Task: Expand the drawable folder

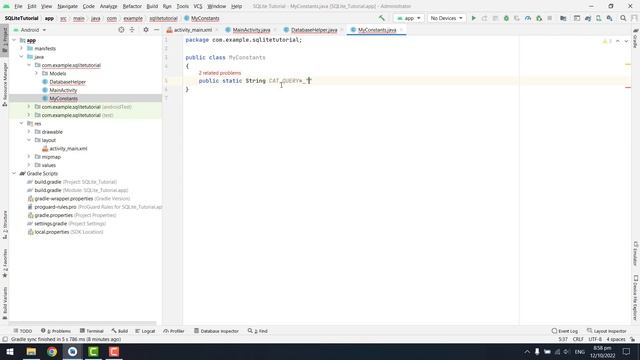Action: pos(29,132)
